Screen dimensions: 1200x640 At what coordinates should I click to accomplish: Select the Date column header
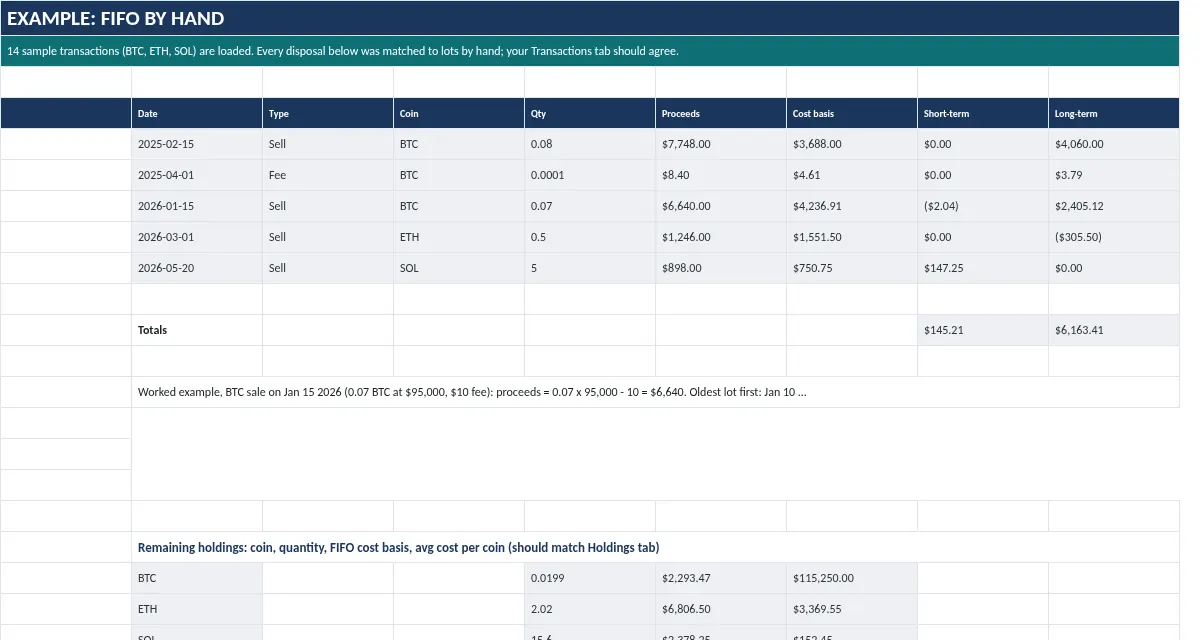click(197, 113)
